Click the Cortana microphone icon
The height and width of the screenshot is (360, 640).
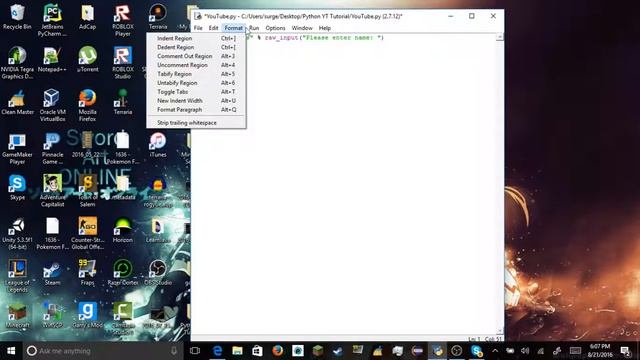[174, 351]
